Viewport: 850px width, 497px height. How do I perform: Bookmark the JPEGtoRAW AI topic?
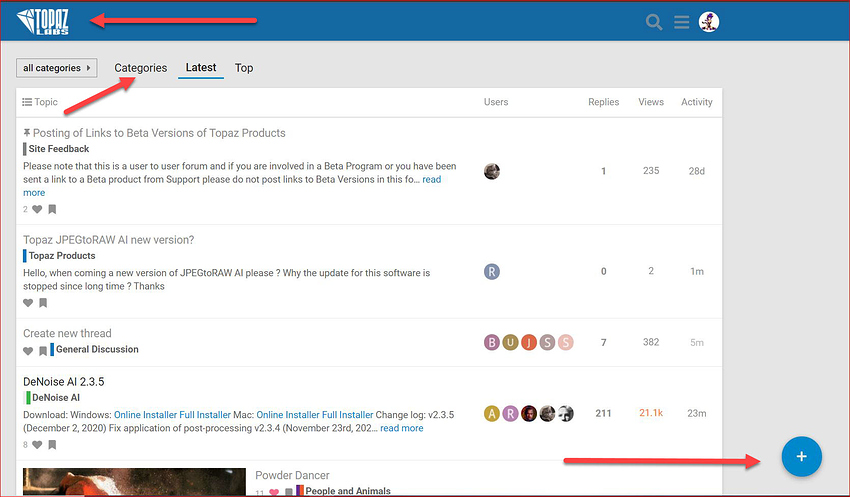pos(43,303)
